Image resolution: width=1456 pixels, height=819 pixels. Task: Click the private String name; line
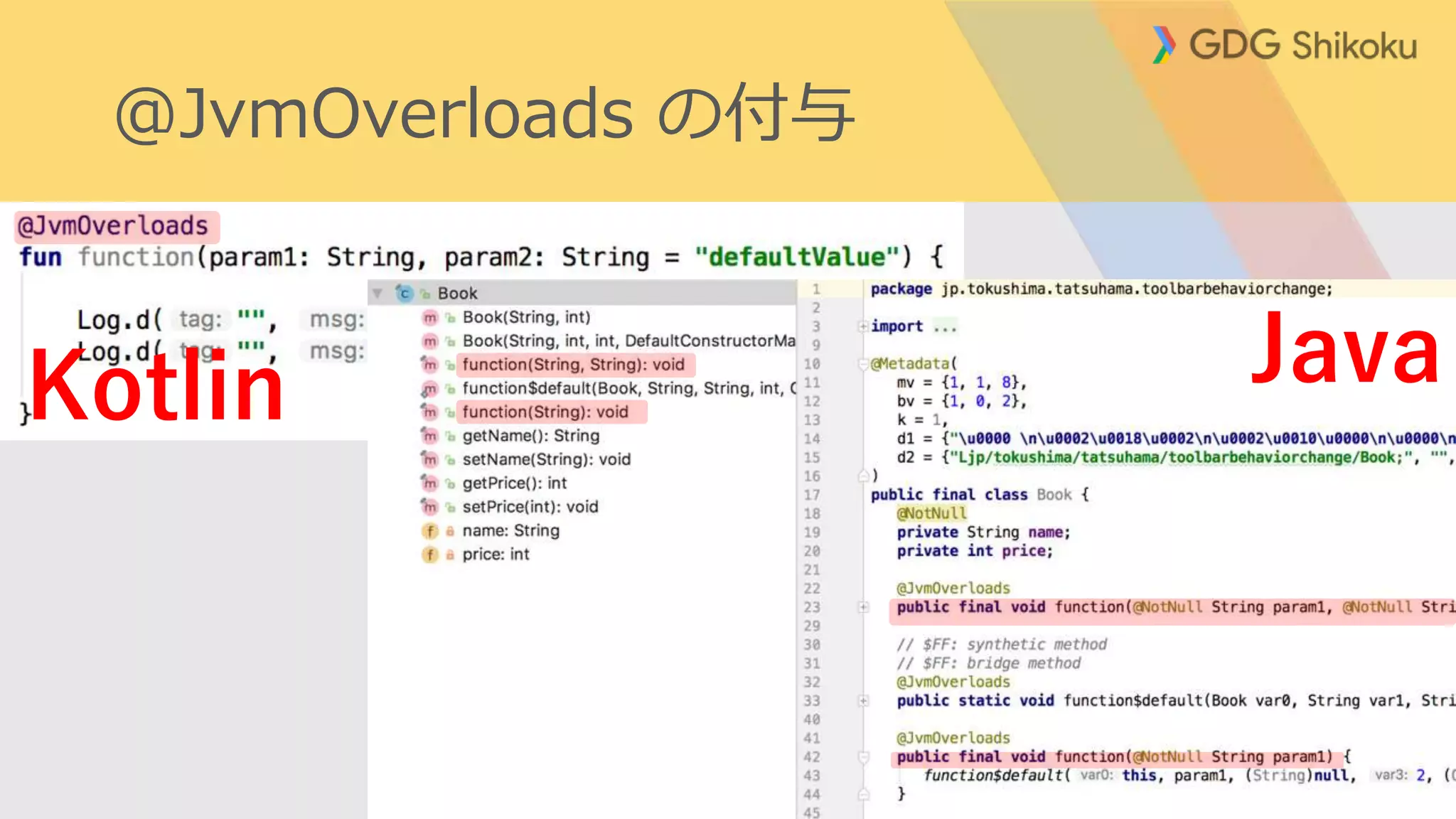pyautogui.click(x=983, y=532)
